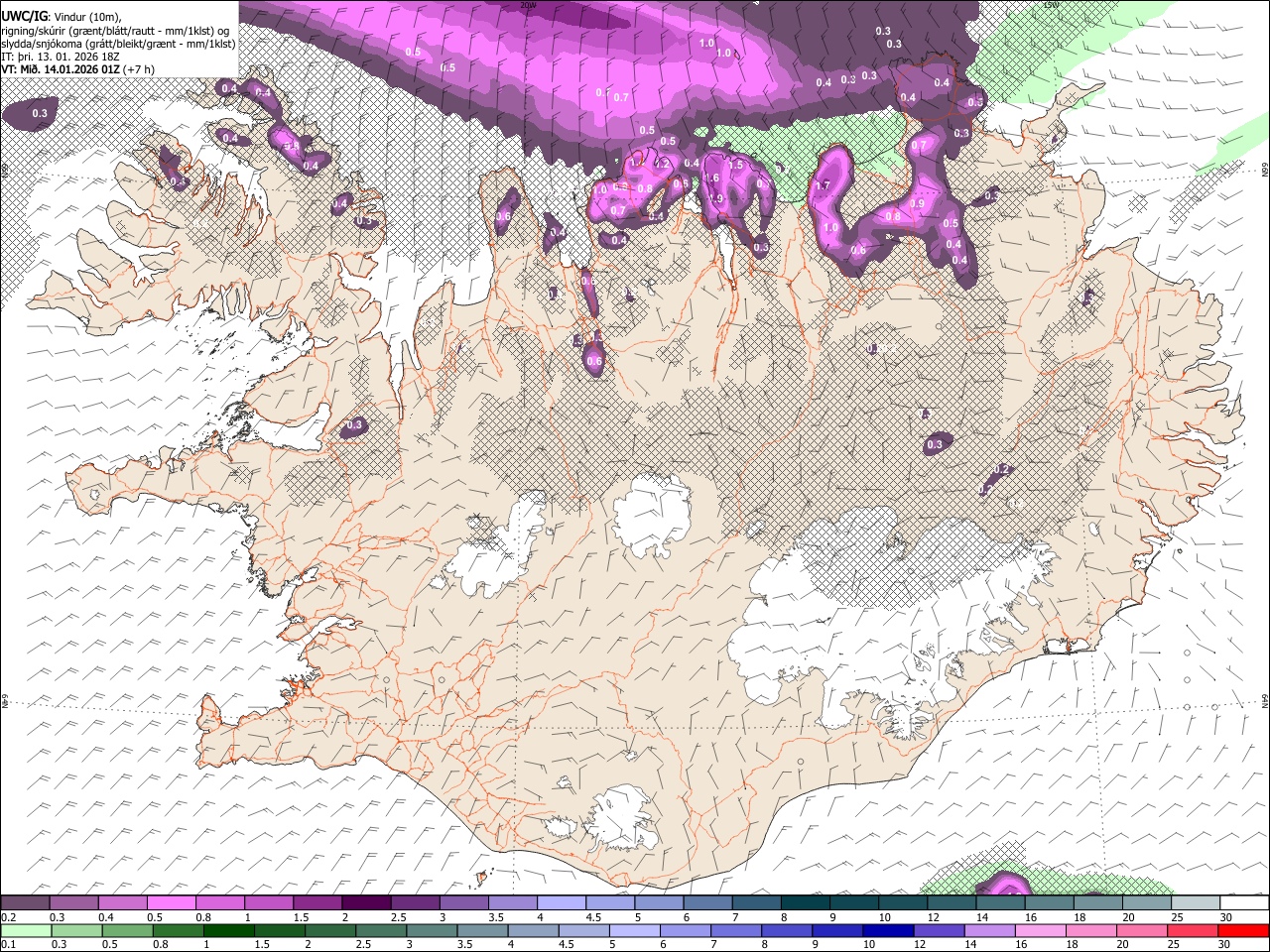Click the 'rigning/skúrir (grænt/blátt/rautt' legend line
Screen dimensions: 1270x952
coord(116,30)
